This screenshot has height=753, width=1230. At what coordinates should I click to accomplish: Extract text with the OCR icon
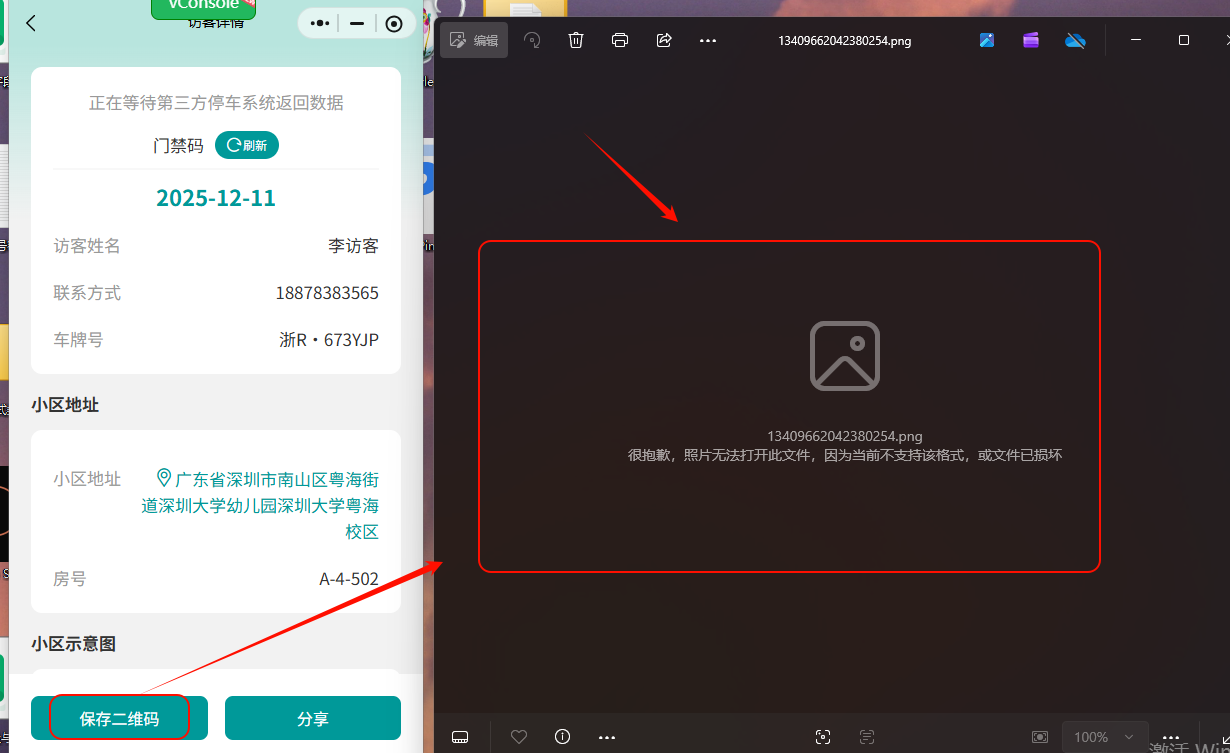[x=866, y=737]
